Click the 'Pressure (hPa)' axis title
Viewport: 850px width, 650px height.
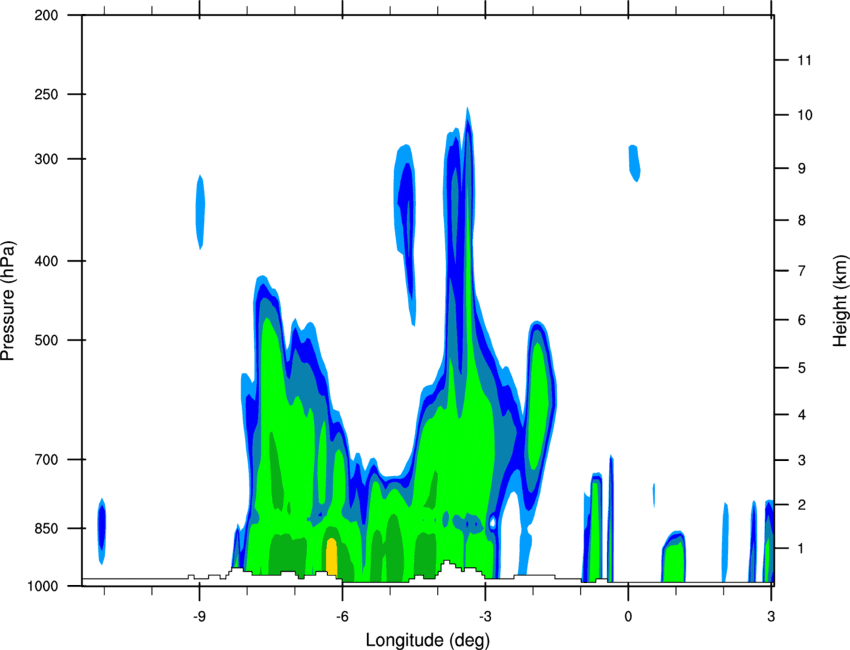(x=8, y=301)
